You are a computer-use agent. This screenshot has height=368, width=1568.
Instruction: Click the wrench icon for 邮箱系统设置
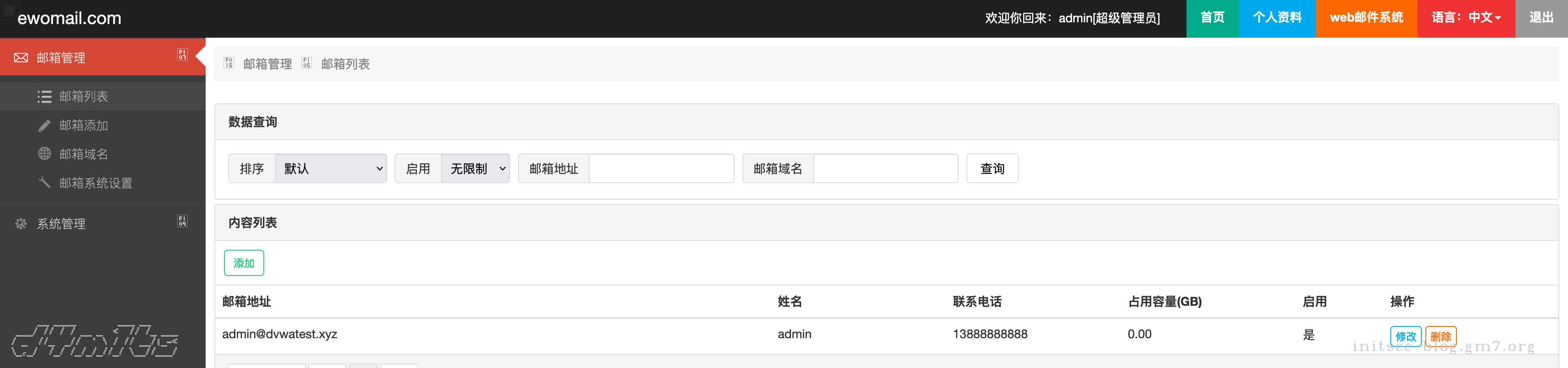point(45,183)
